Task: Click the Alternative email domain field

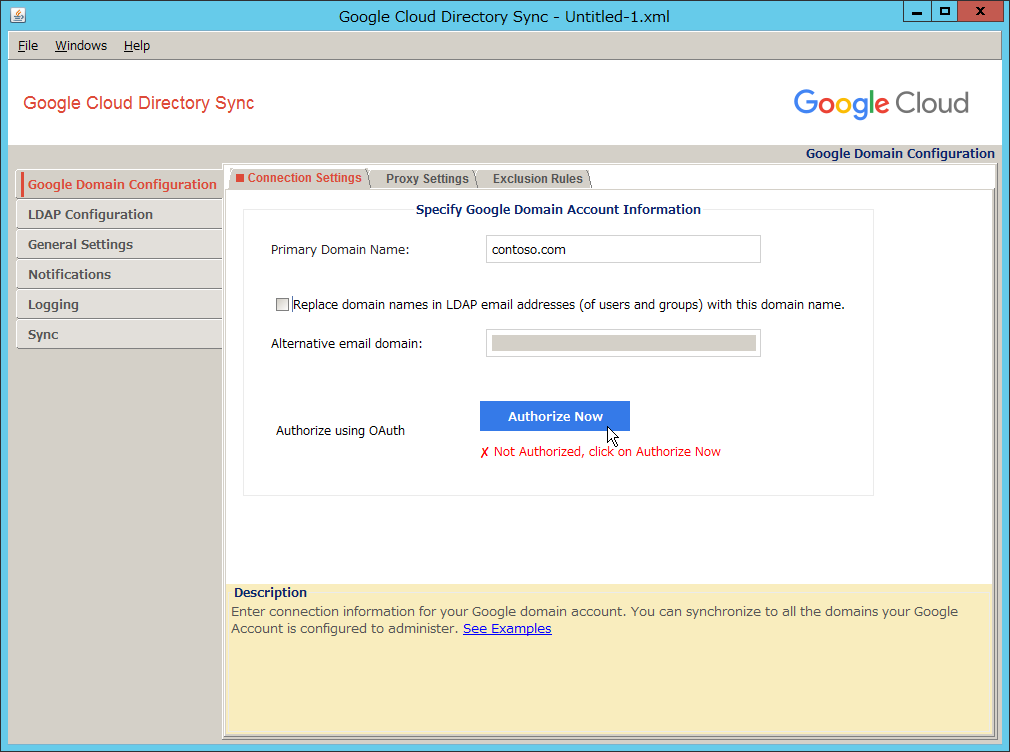Action: 623,343
